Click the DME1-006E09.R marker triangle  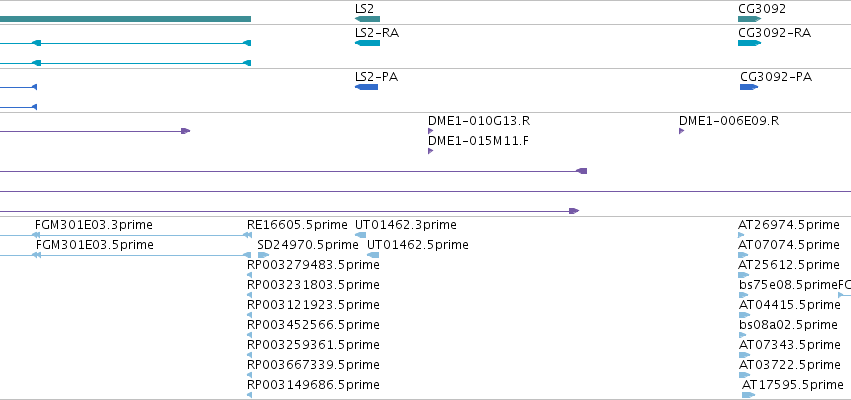(682, 131)
